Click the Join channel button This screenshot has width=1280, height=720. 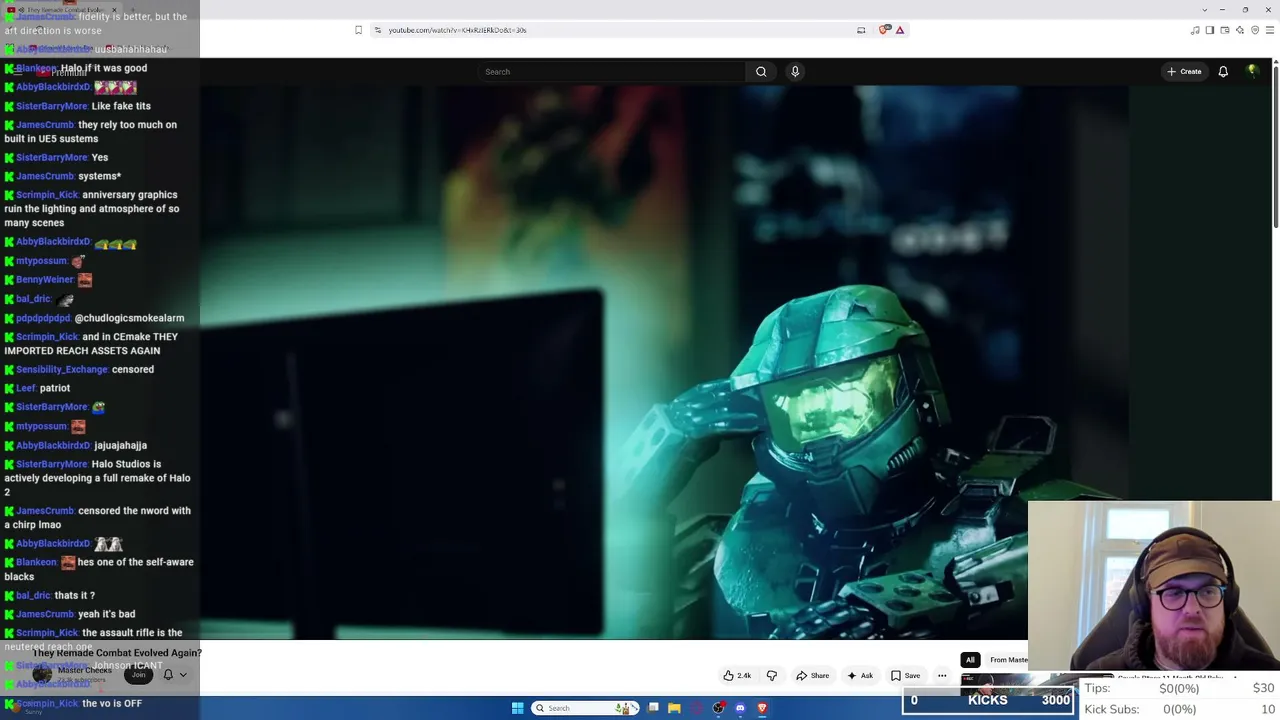pyautogui.click(x=138, y=675)
